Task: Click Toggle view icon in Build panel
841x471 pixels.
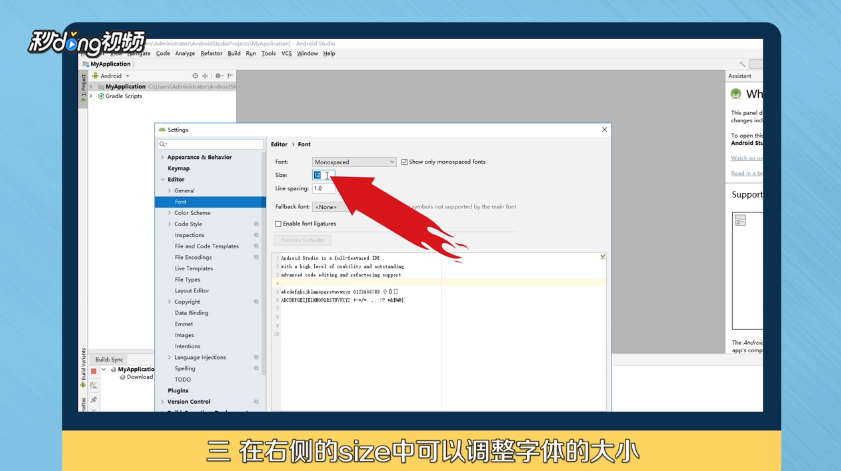Action: pyautogui.click(x=94, y=385)
